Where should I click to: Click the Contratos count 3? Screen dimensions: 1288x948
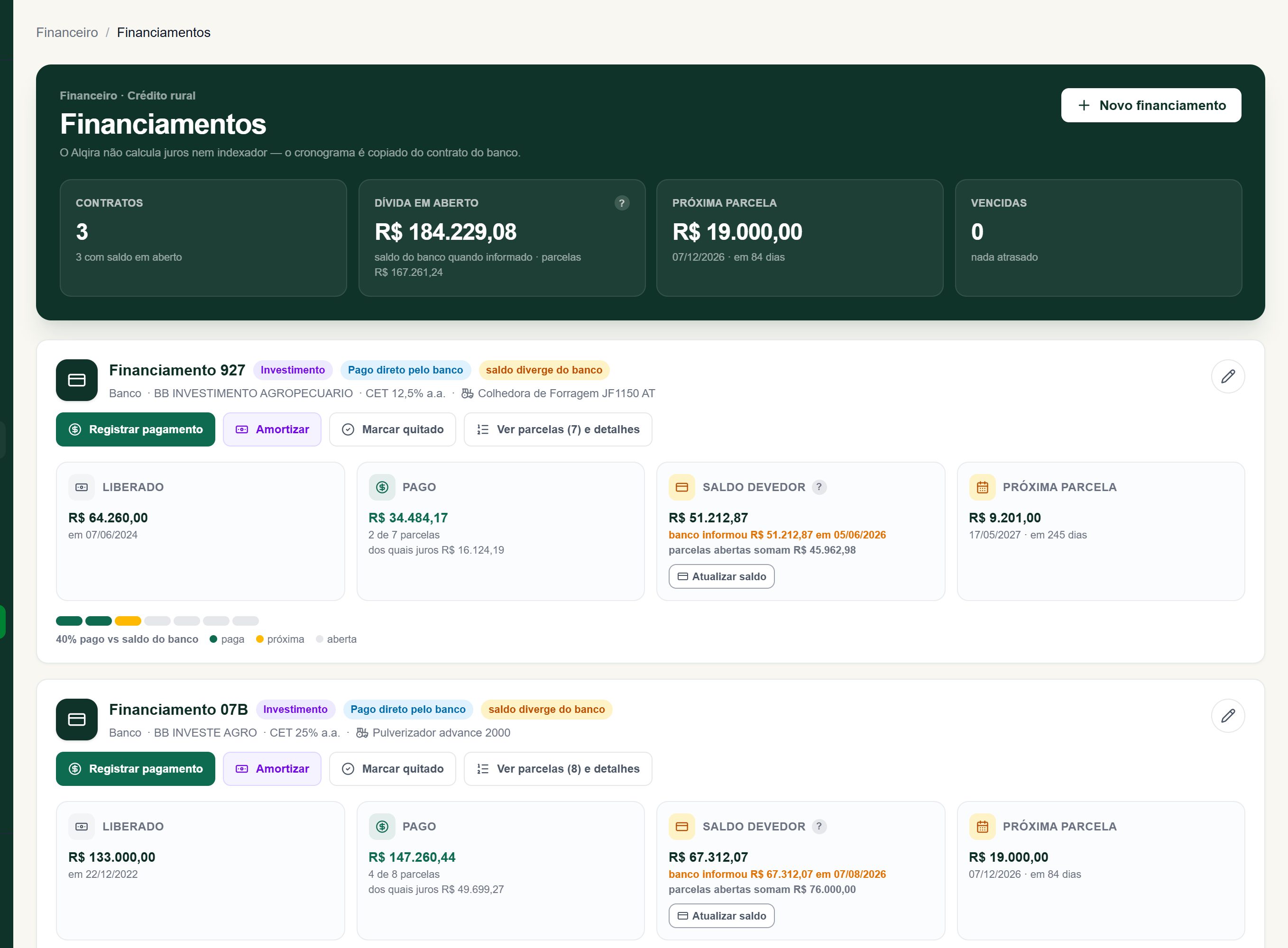point(82,232)
